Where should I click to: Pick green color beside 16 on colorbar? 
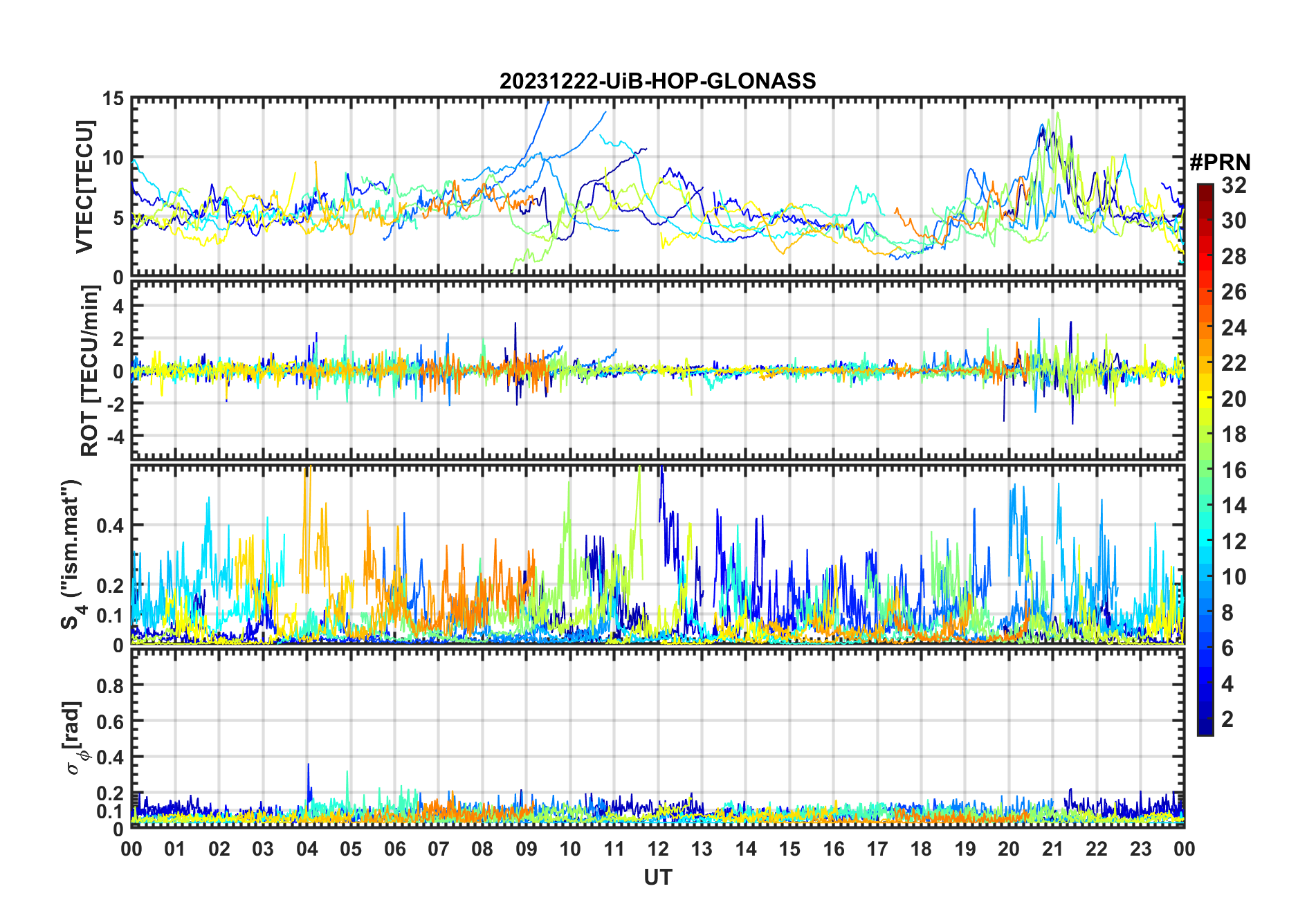point(1205,470)
